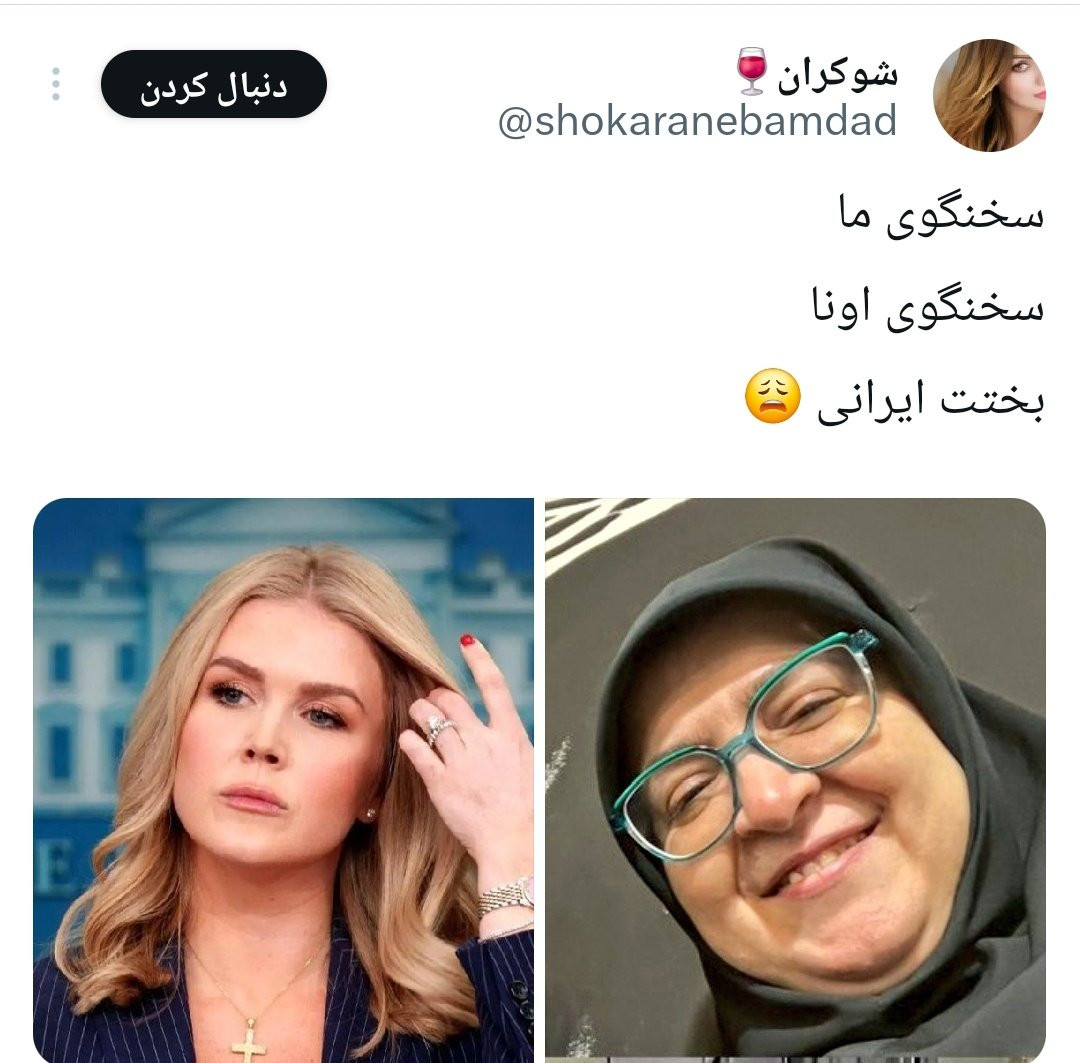Click the wristwatch in the left photo
Screen dimensions: 1080x1063
(x=507, y=896)
